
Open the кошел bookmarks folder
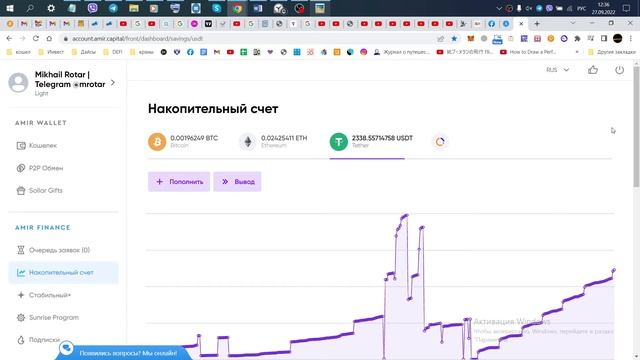click(19, 52)
